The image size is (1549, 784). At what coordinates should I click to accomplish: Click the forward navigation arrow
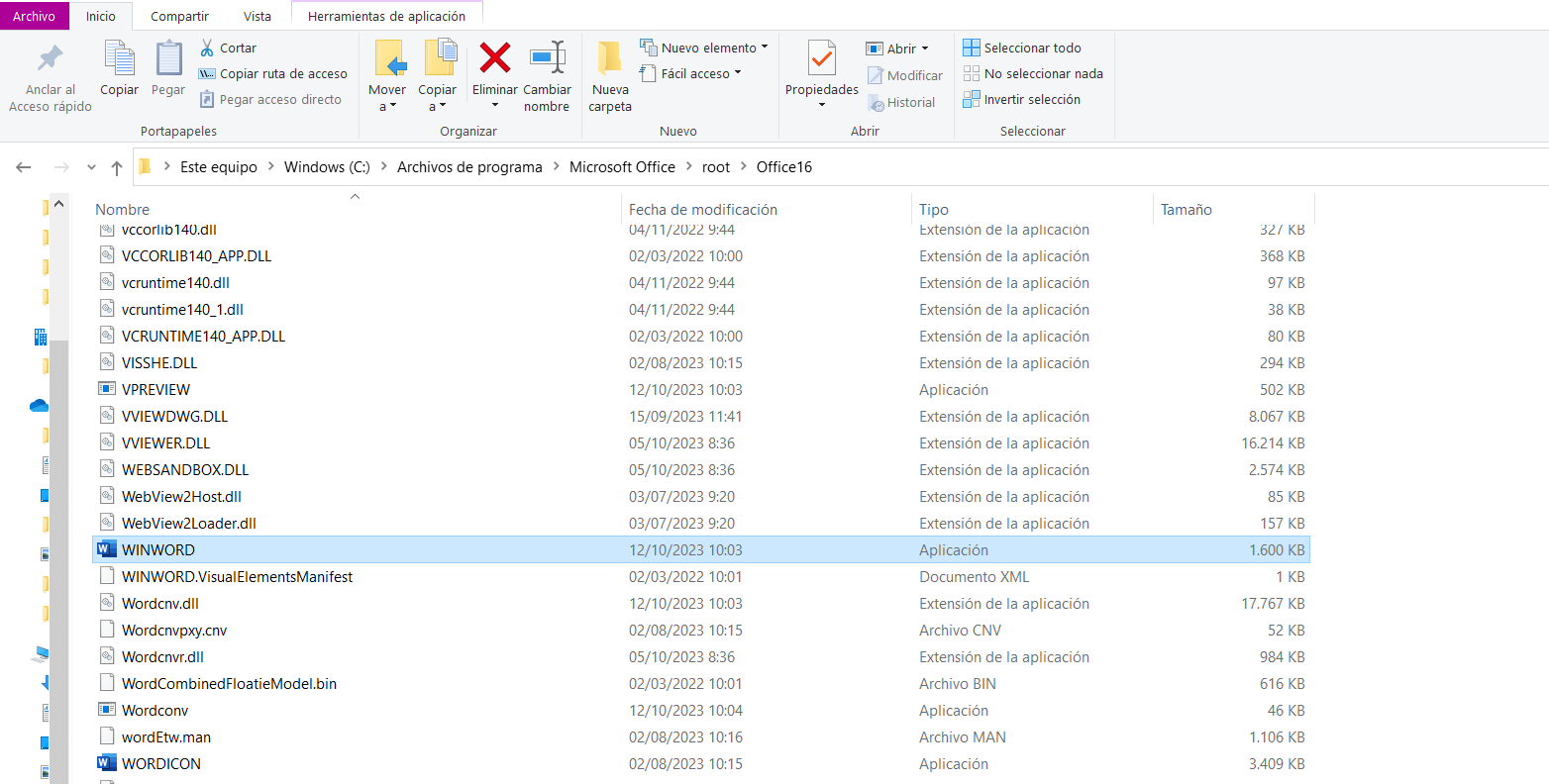[61, 167]
